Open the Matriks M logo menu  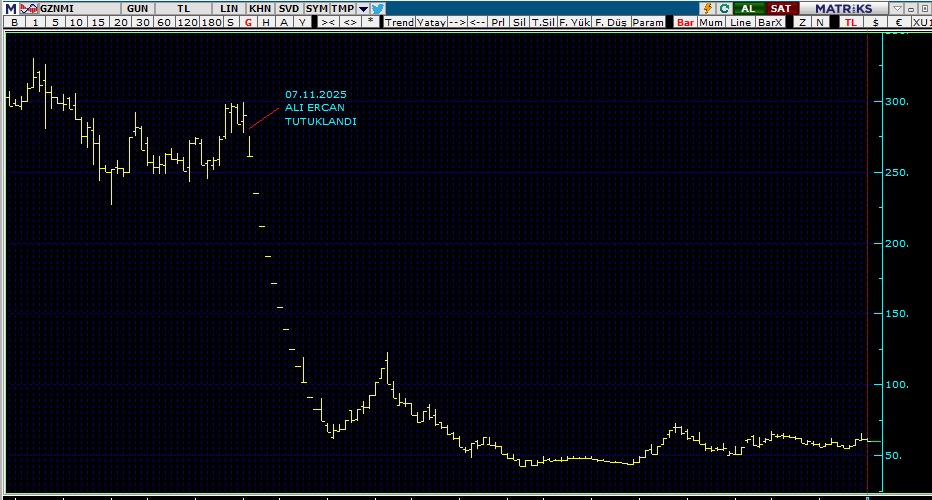pyautogui.click(x=9, y=8)
